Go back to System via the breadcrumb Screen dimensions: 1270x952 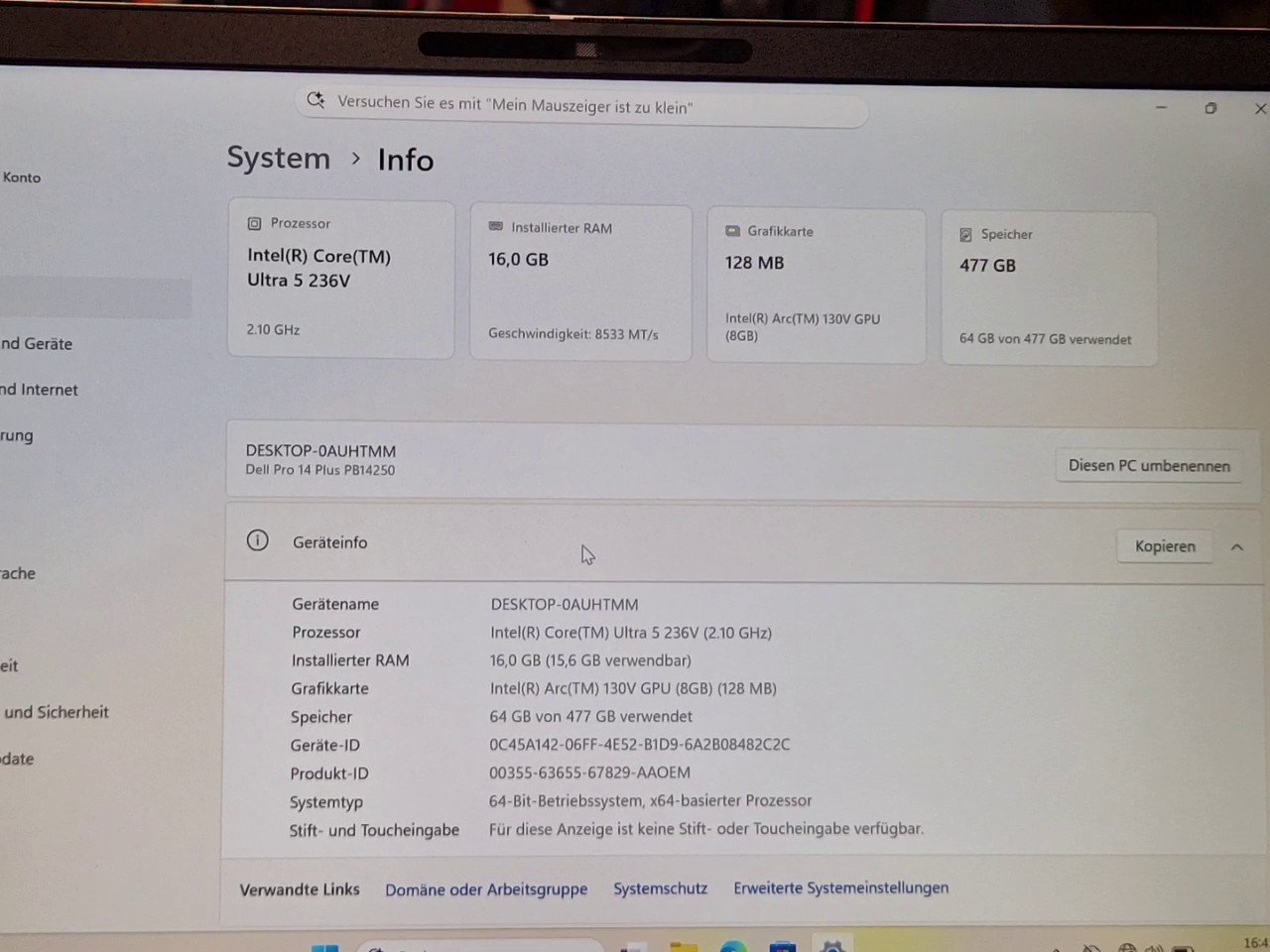278,158
